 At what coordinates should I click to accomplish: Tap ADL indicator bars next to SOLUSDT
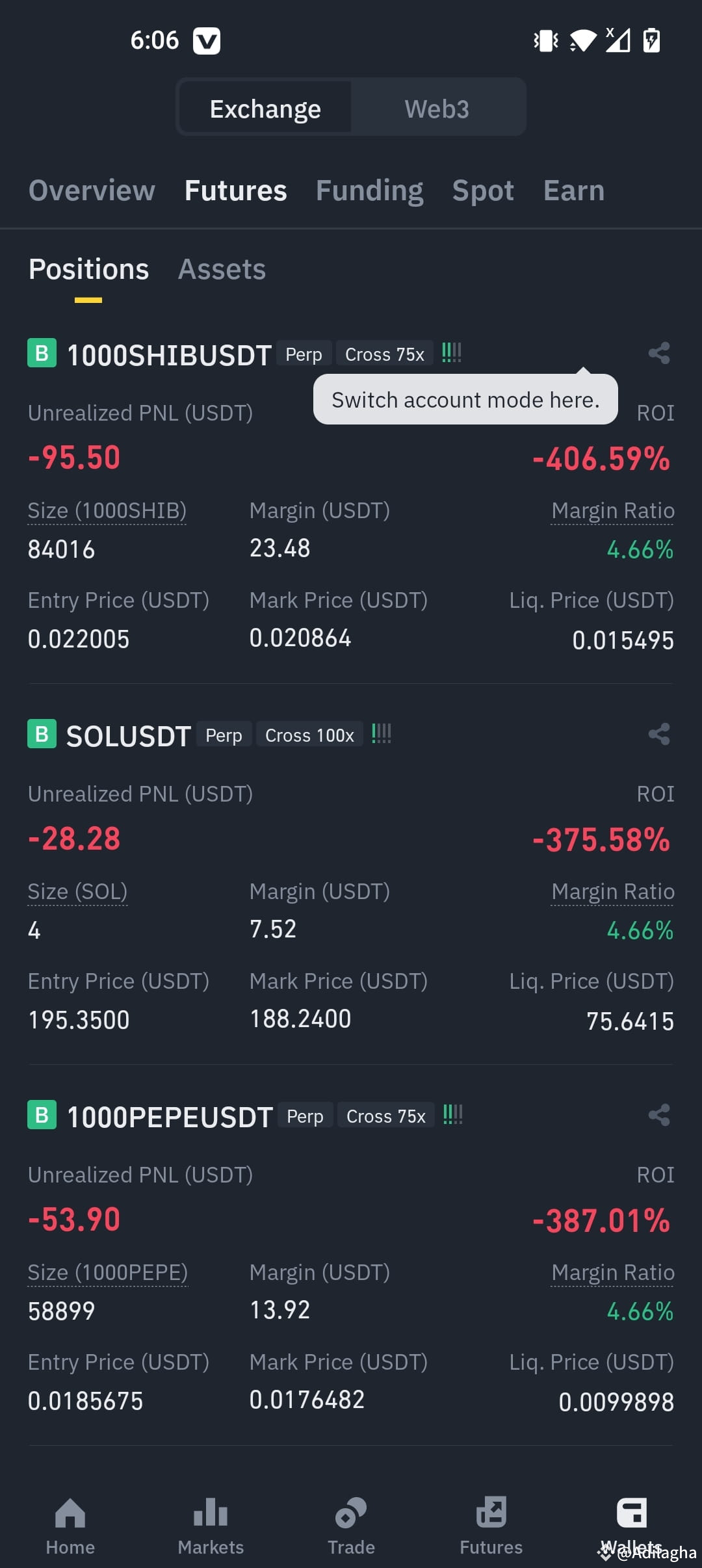pos(382,734)
